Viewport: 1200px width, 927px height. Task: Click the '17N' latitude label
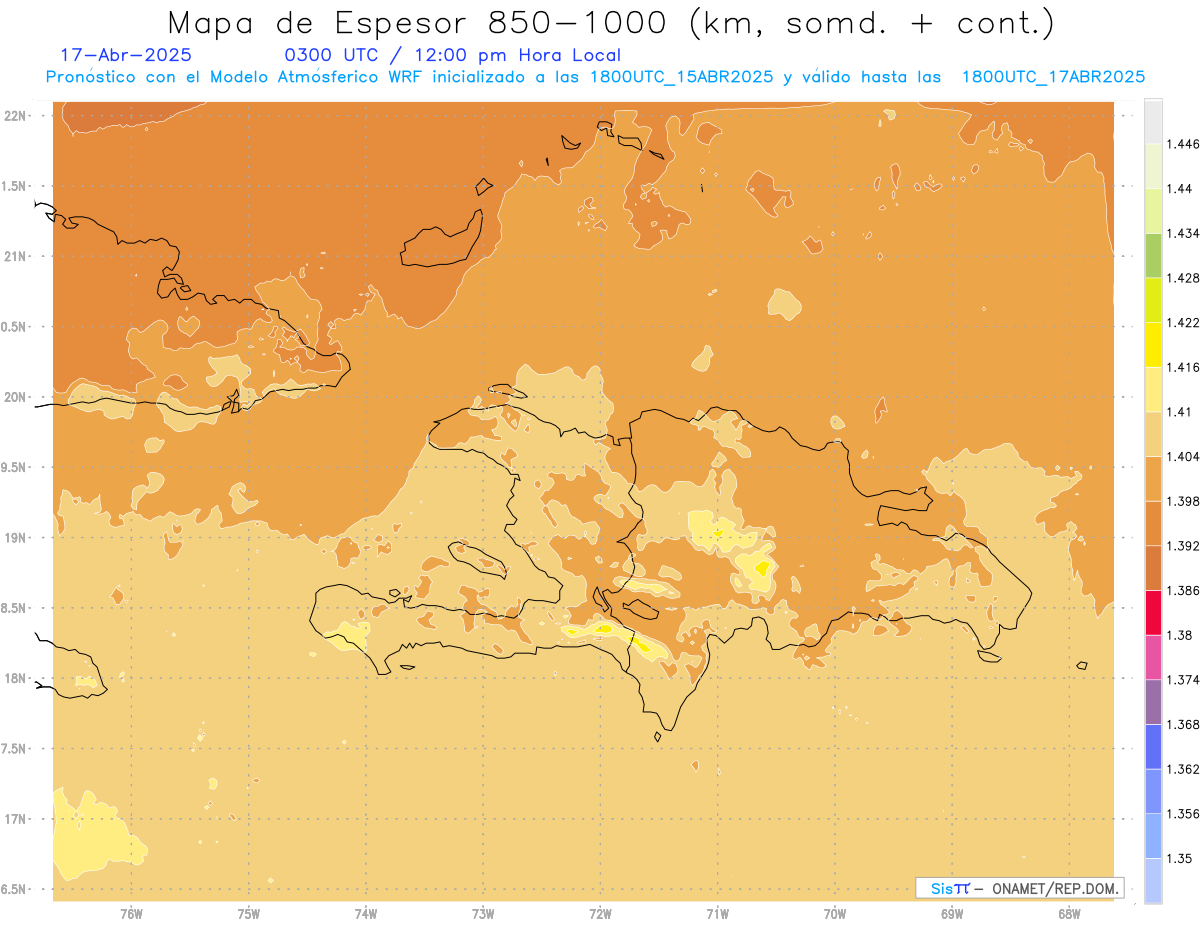click(16, 819)
